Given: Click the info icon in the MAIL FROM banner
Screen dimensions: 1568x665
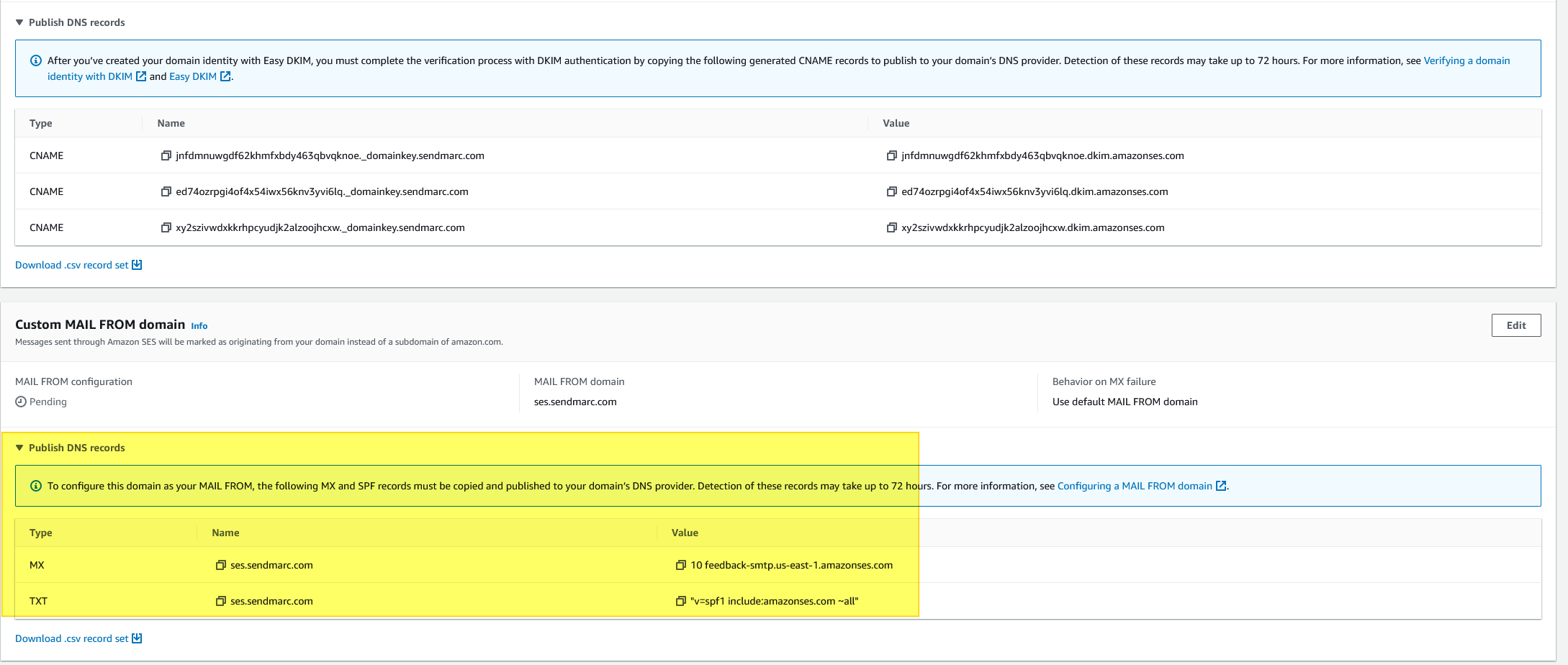Looking at the screenshot, I should click(35, 486).
